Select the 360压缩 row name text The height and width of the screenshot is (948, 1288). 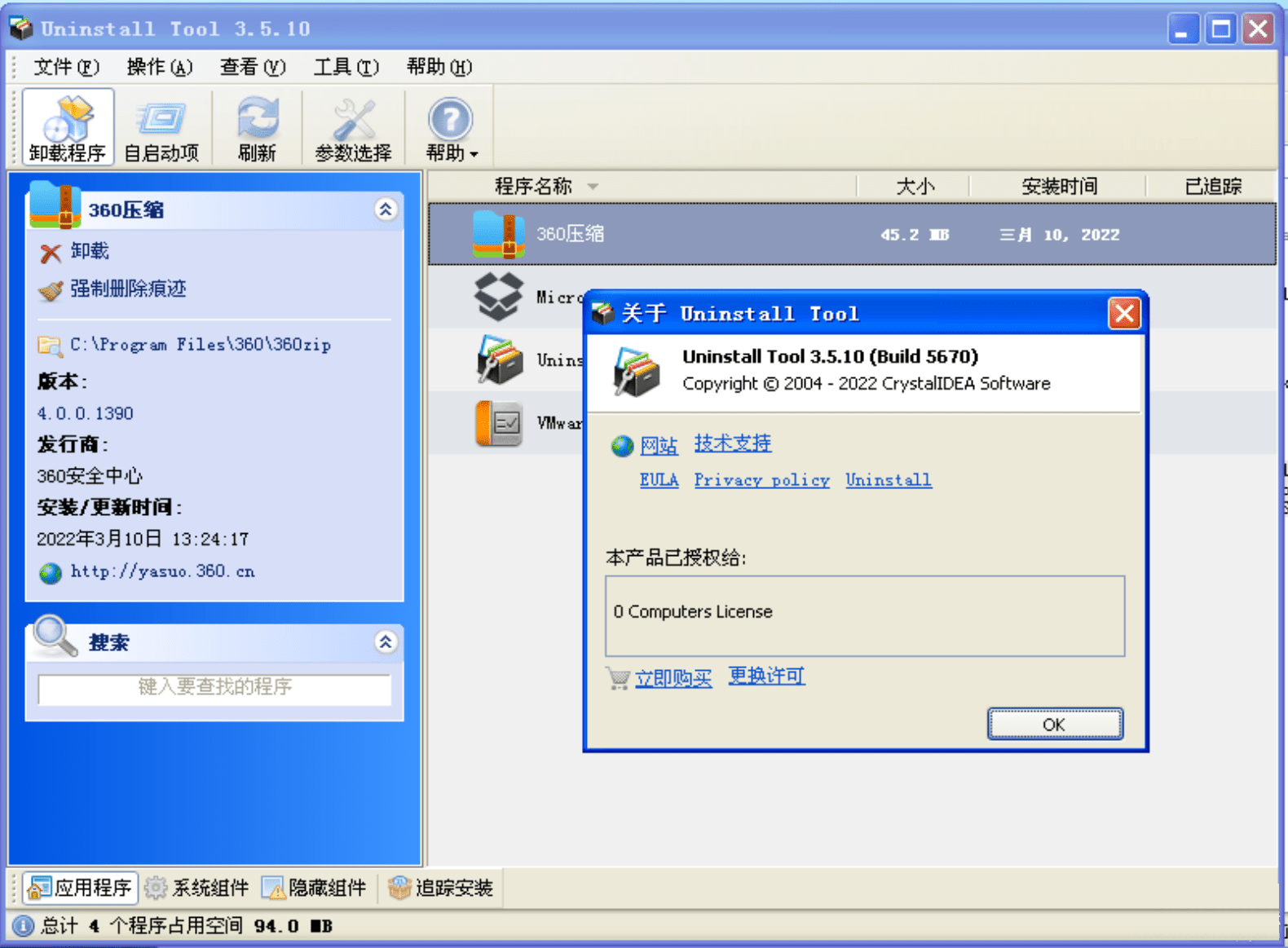coord(570,234)
